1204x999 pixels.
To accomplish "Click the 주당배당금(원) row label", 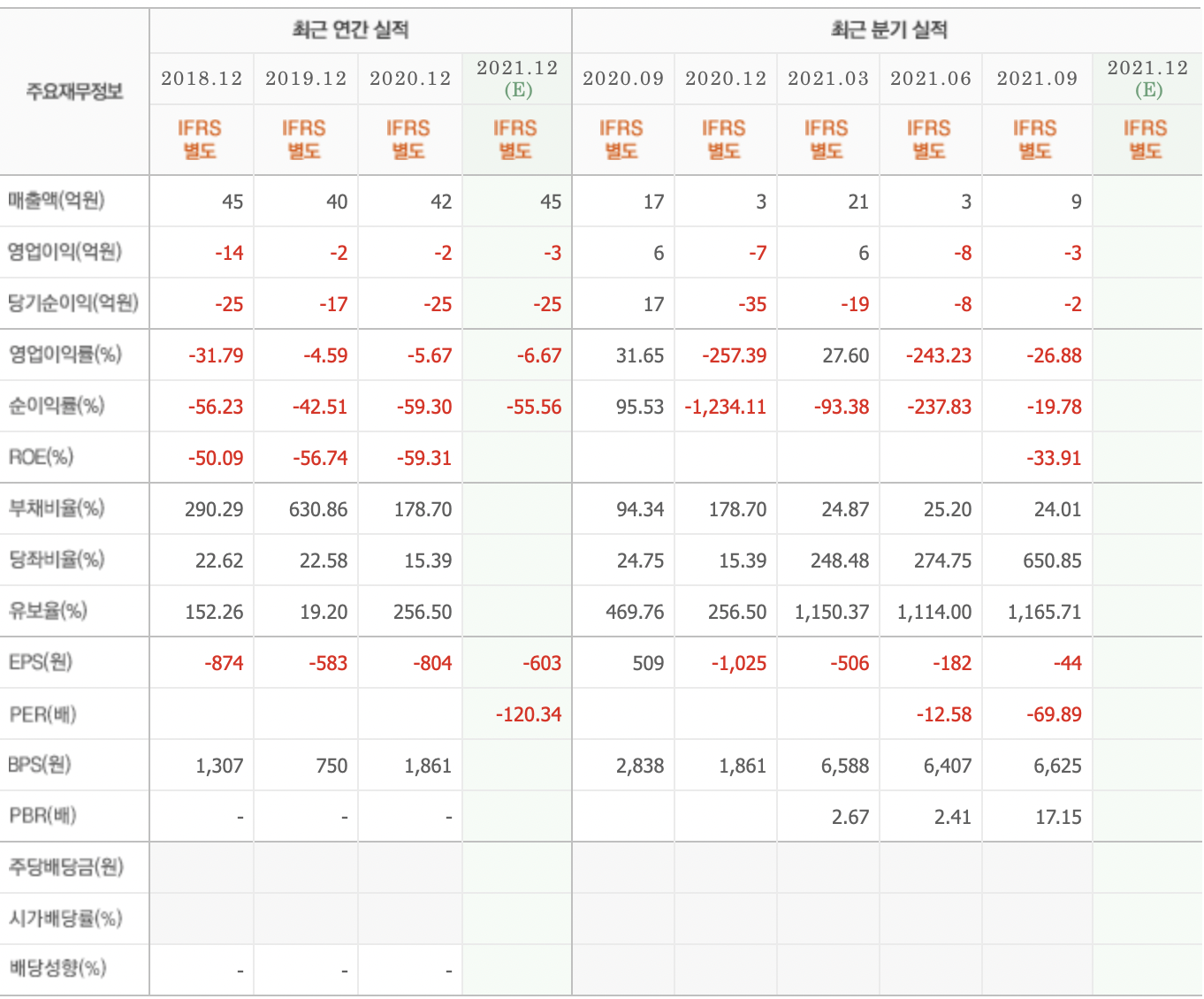I will (66, 867).
